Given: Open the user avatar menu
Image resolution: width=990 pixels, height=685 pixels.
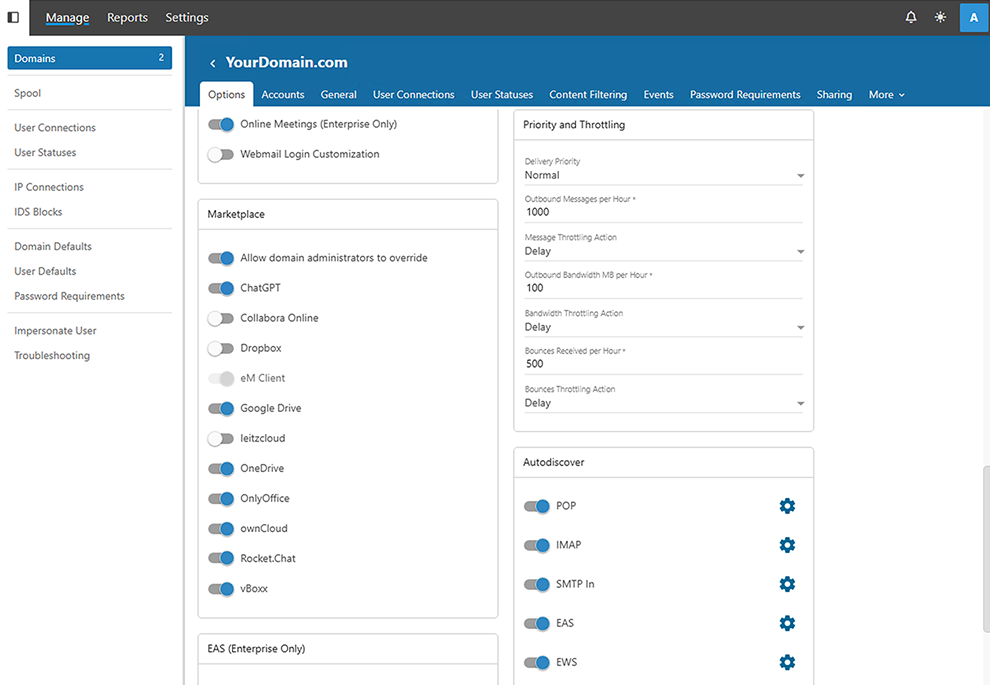Looking at the screenshot, I should point(974,17).
